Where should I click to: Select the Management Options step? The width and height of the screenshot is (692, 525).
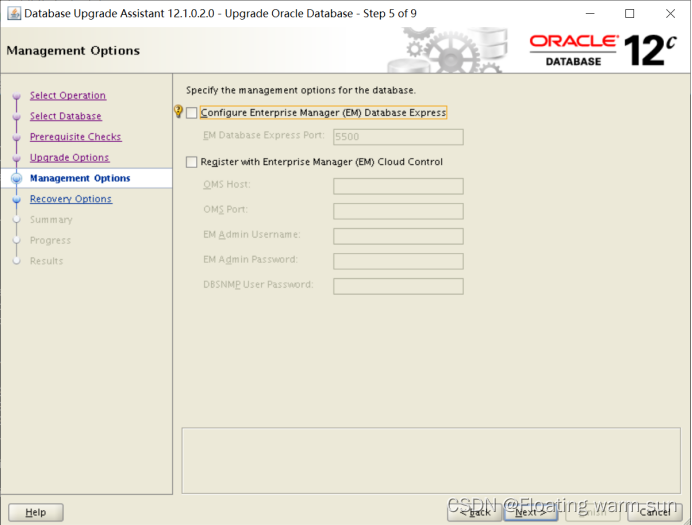(x=80, y=178)
